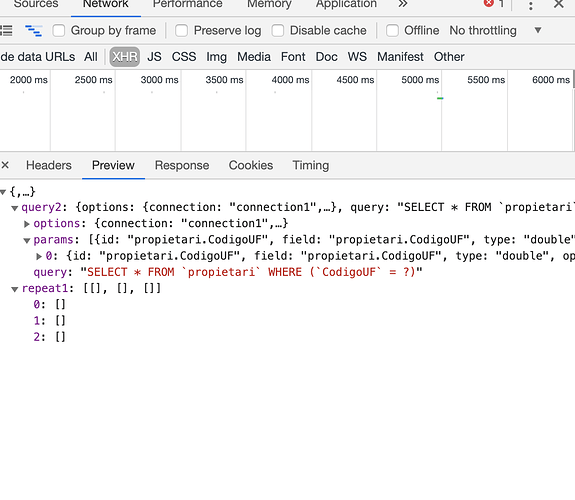575x500 pixels.
Task: Filter requests by JS type
Action: (x=154, y=57)
